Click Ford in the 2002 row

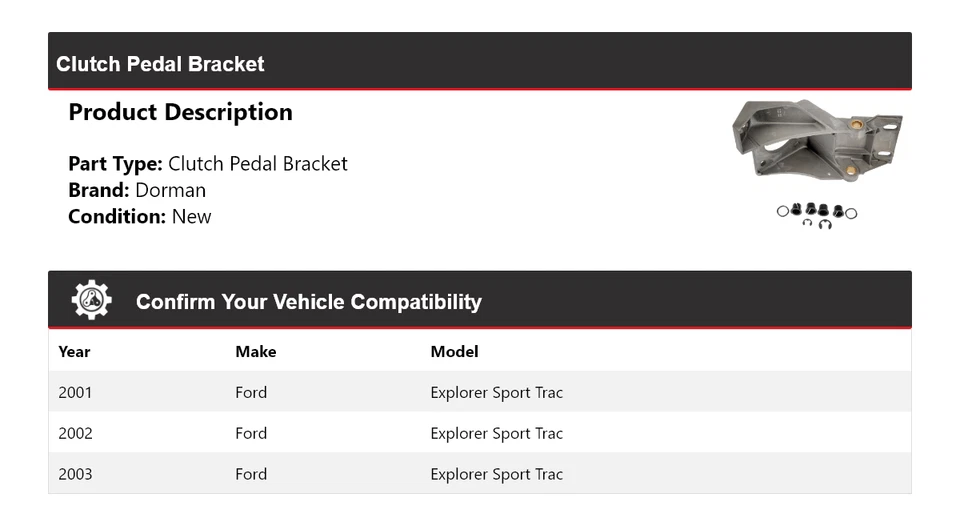251,433
